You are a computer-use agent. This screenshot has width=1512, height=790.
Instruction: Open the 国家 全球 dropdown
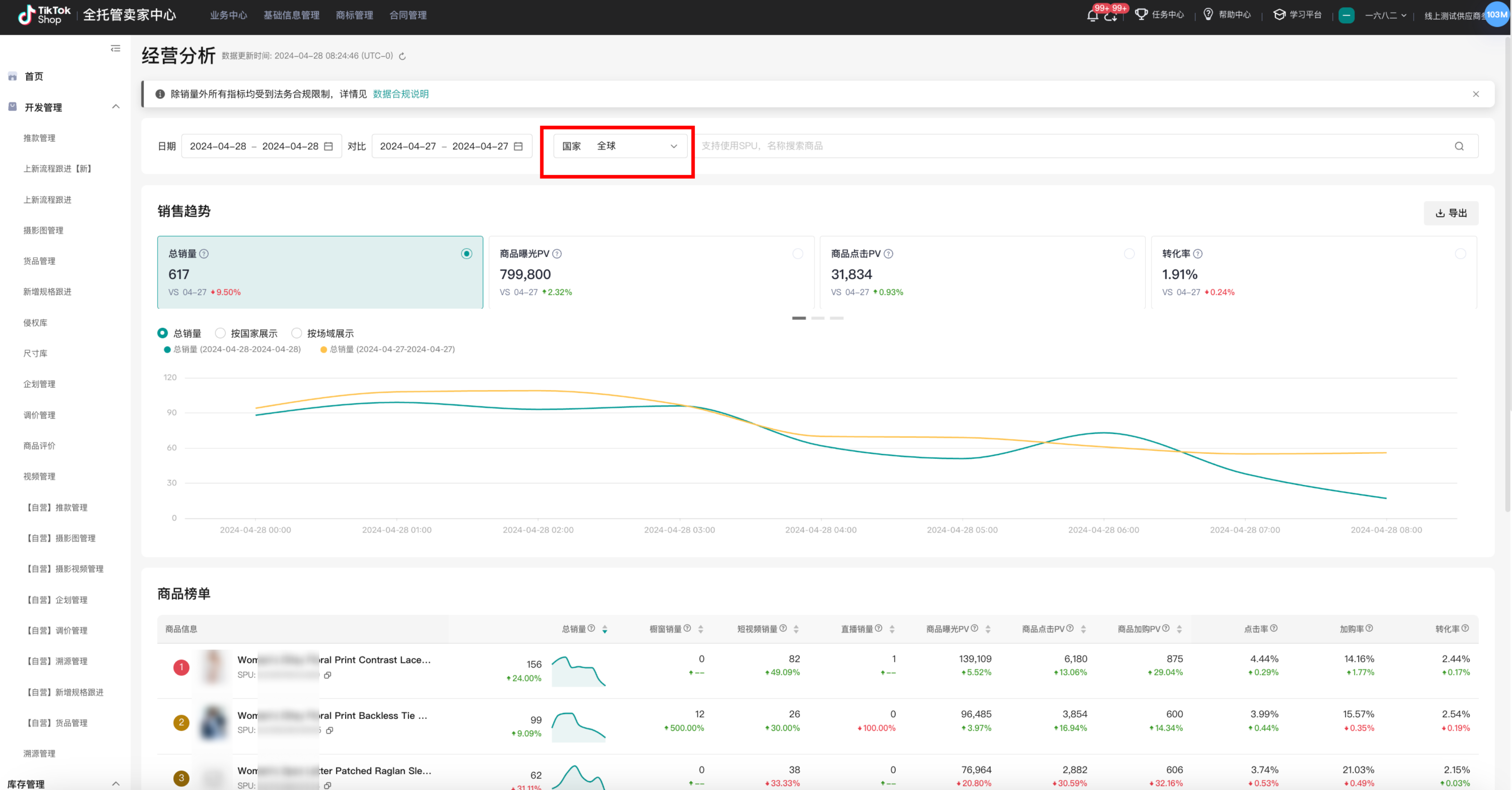point(620,146)
